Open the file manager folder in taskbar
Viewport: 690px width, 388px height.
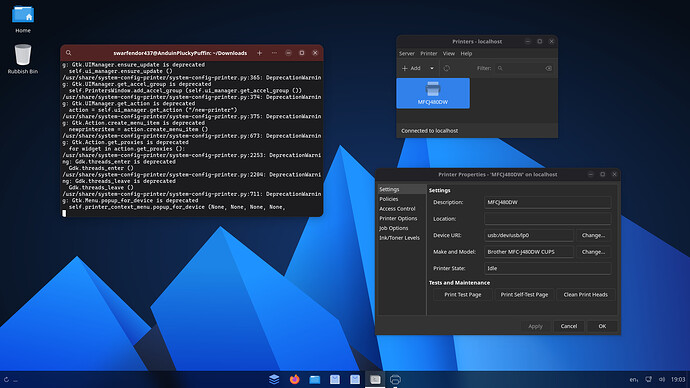click(315, 379)
